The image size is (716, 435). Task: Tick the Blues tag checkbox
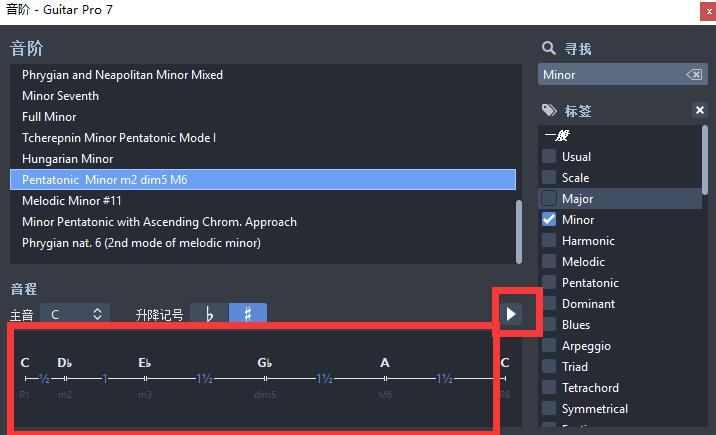click(549, 325)
